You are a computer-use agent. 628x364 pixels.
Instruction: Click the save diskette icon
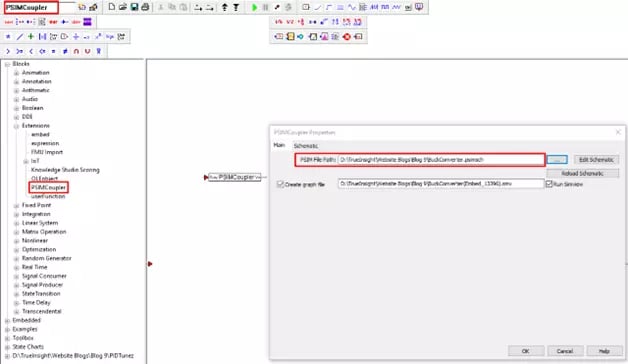pos(134,7)
